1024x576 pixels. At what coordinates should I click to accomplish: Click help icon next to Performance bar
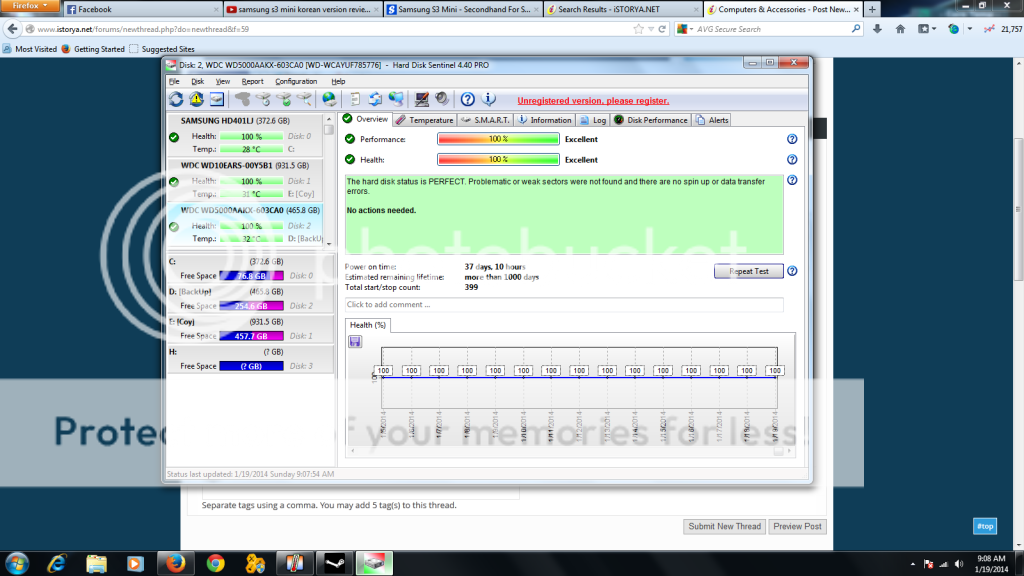(792, 139)
